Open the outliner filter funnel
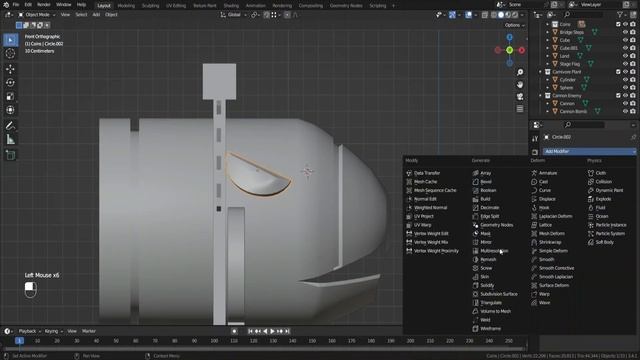This screenshot has height=360, width=640. [620, 15]
